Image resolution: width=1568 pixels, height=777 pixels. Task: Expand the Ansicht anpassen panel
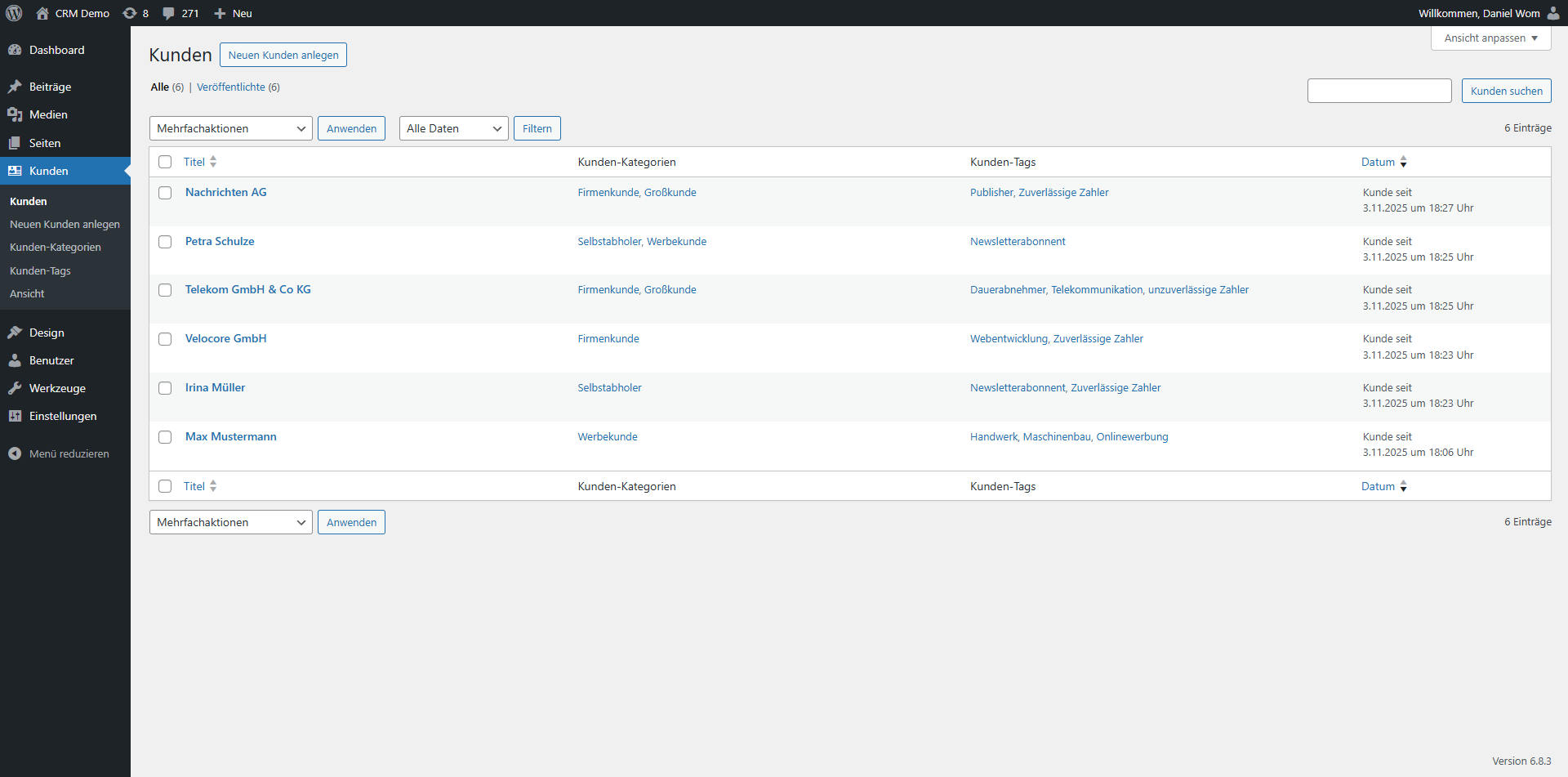pyautogui.click(x=1490, y=38)
